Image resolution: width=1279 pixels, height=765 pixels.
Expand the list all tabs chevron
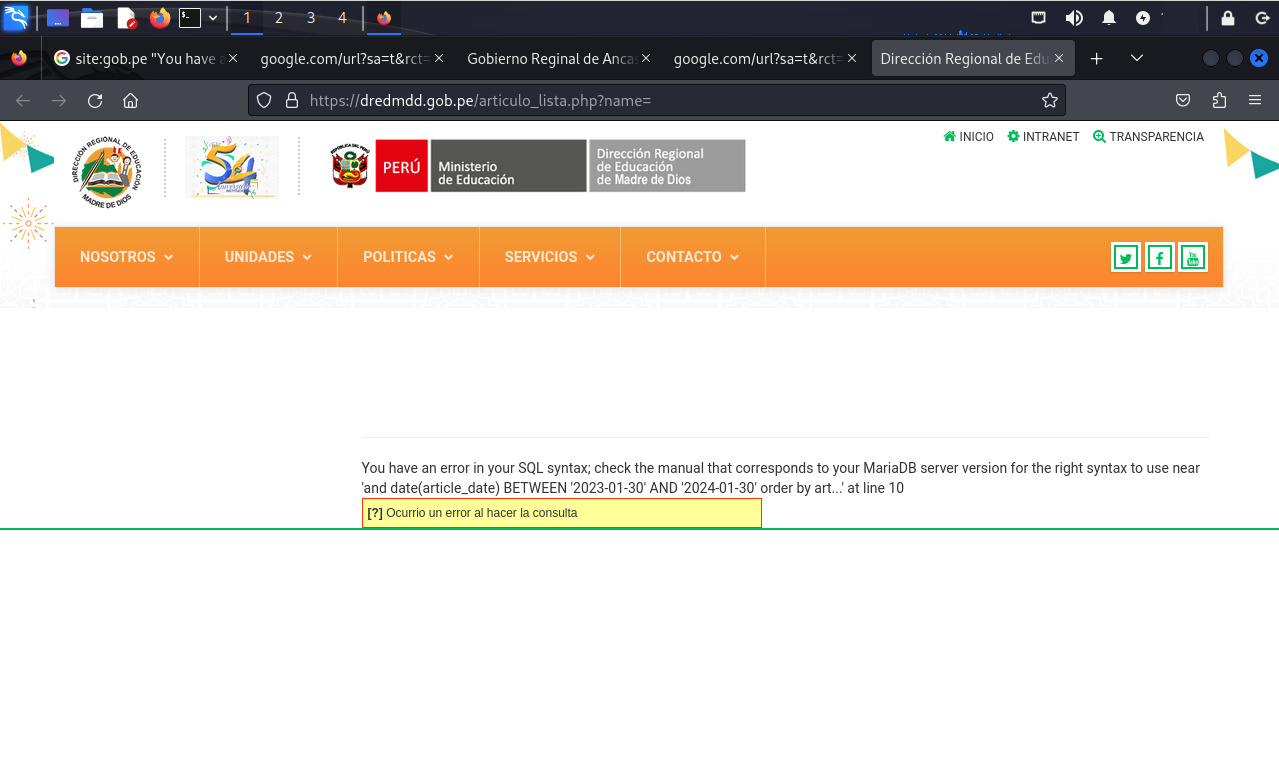click(1137, 59)
